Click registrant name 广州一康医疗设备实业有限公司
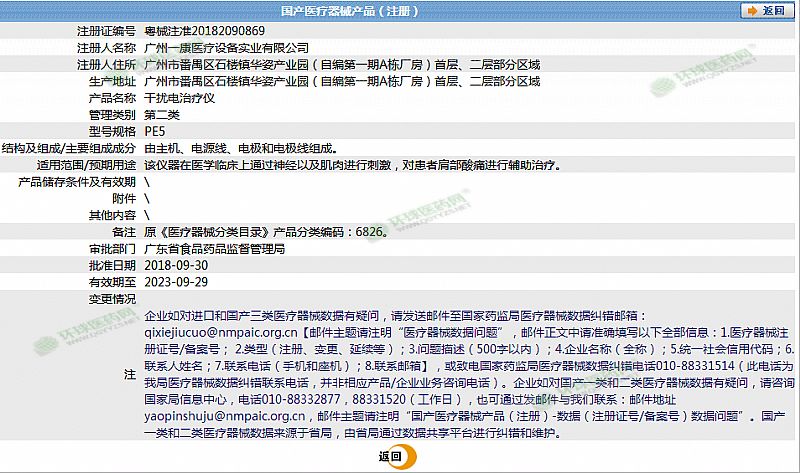The width and height of the screenshot is (800, 473). tap(227, 48)
